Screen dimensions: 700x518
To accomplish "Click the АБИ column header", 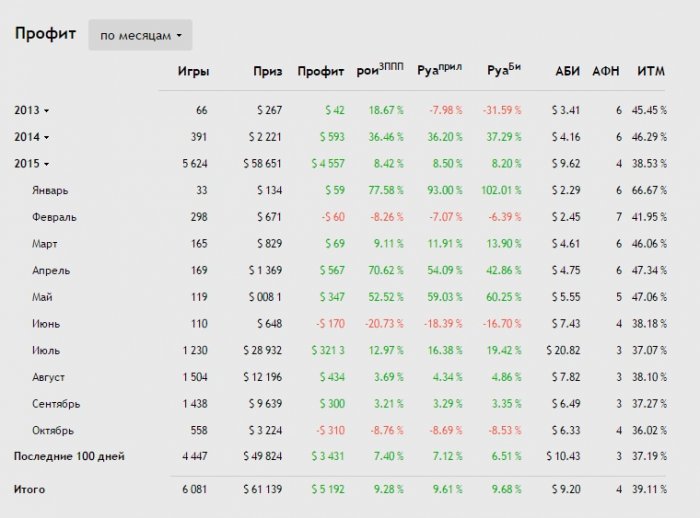I will tap(566, 71).
